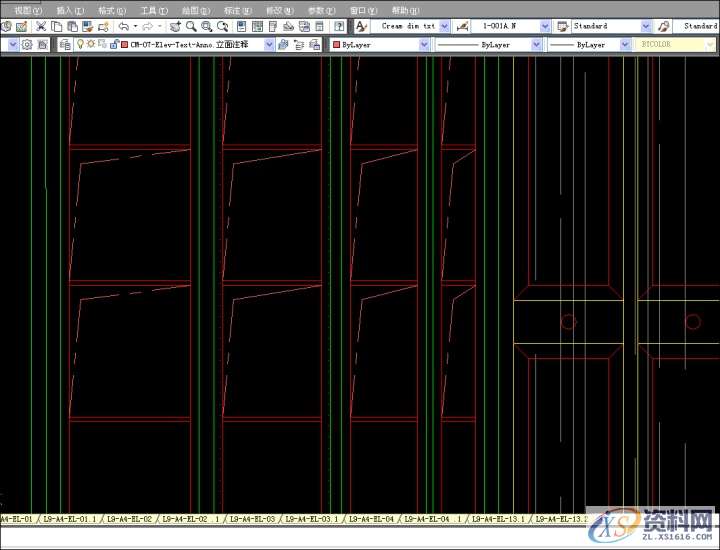Click the Cut scissors icon
This screenshot has height=550, width=720.
pyautogui.click(x=42, y=26)
